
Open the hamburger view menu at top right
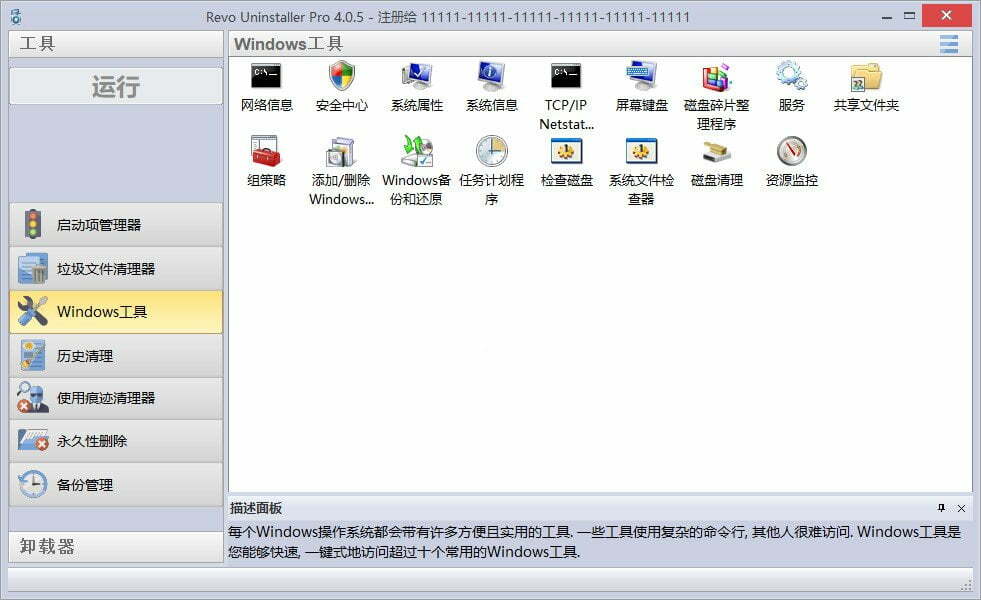(x=948, y=44)
